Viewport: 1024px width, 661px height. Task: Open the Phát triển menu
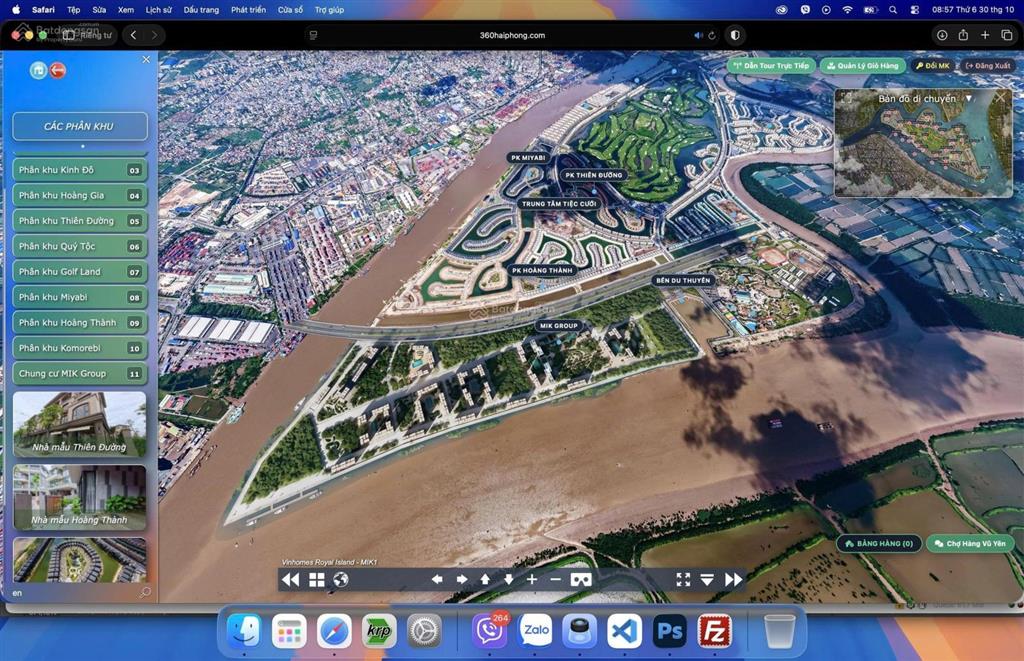[248, 10]
